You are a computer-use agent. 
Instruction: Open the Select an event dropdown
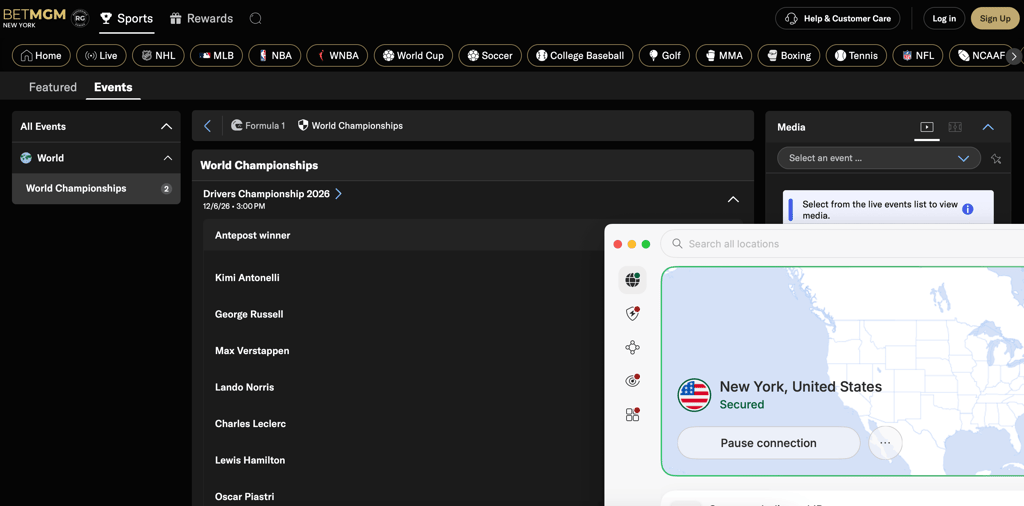coord(878,158)
